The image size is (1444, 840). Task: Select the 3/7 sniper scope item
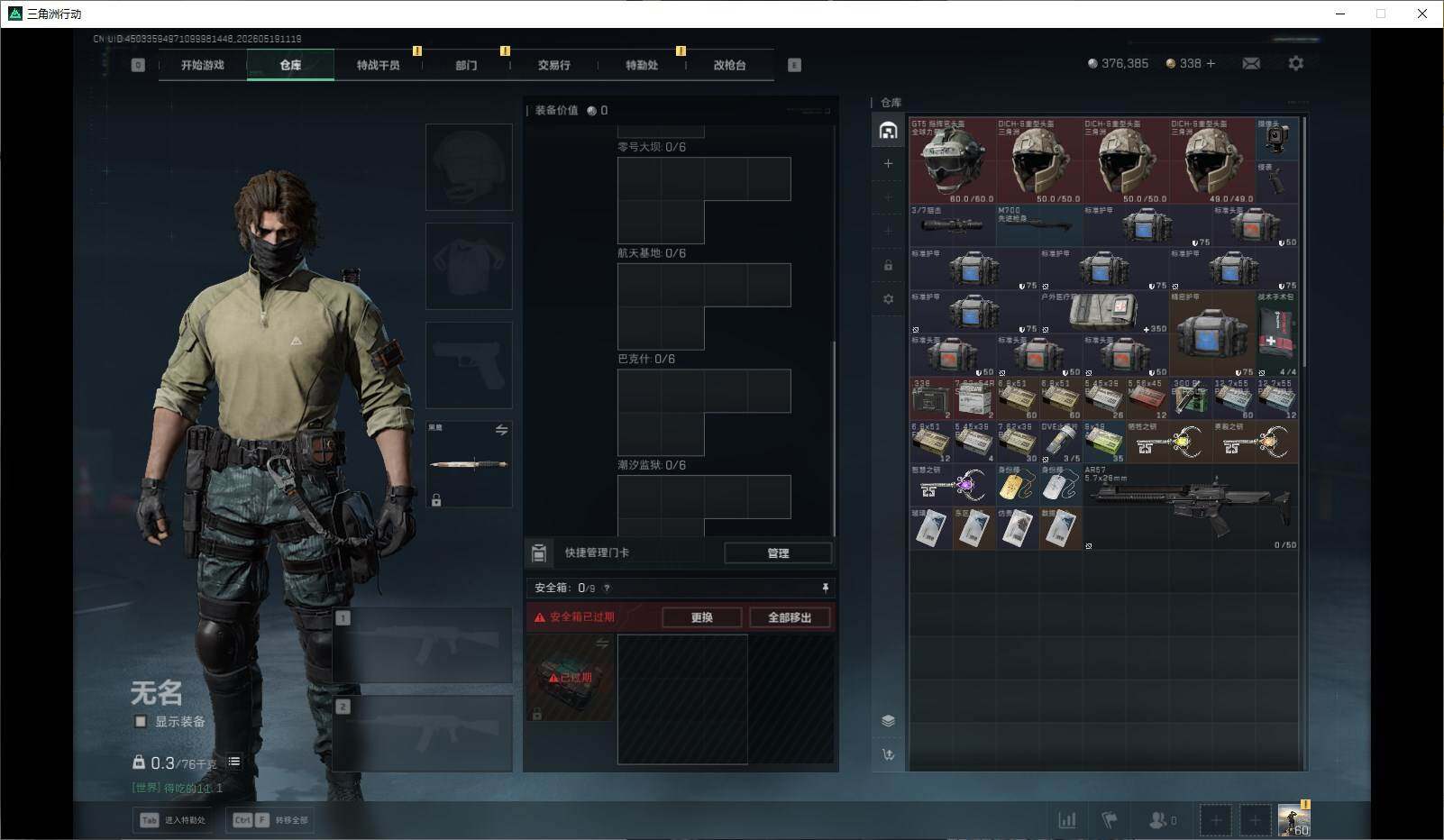953,225
